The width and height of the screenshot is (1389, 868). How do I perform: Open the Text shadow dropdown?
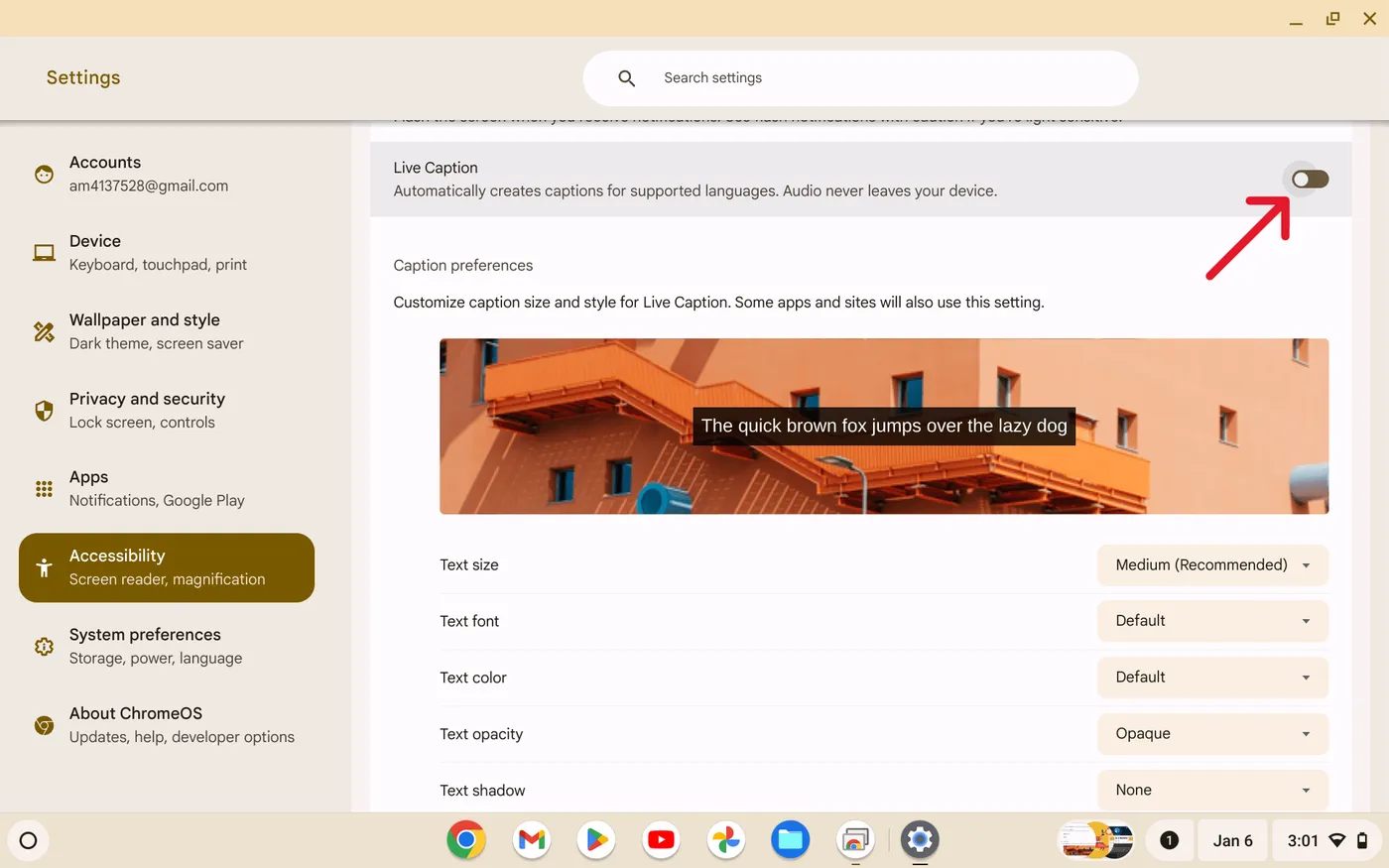[x=1212, y=791]
